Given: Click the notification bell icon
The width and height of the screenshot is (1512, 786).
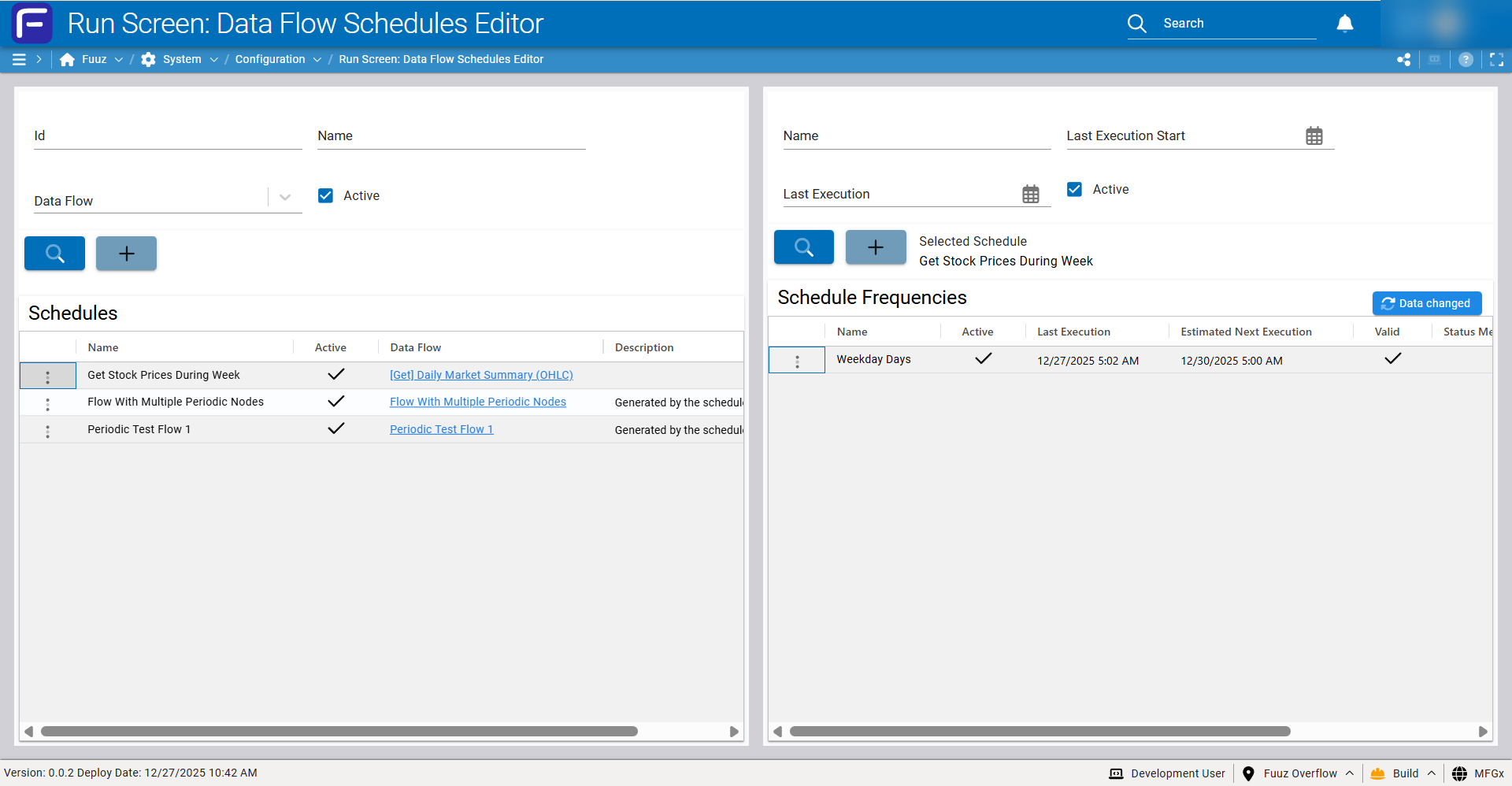Looking at the screenshot, I should pos(1344,24).
